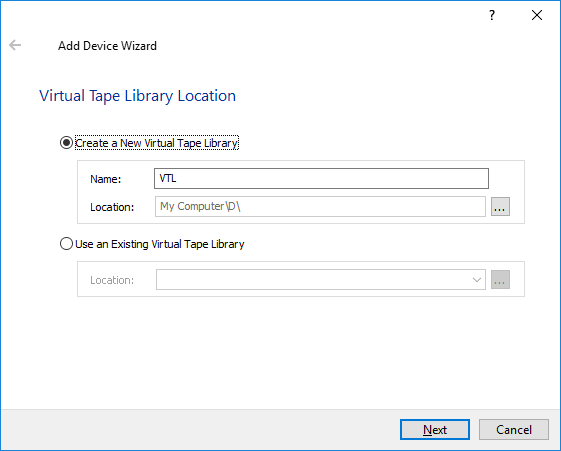
Task: Click the My Computer\D\ location field
Action: coord(320,206)
